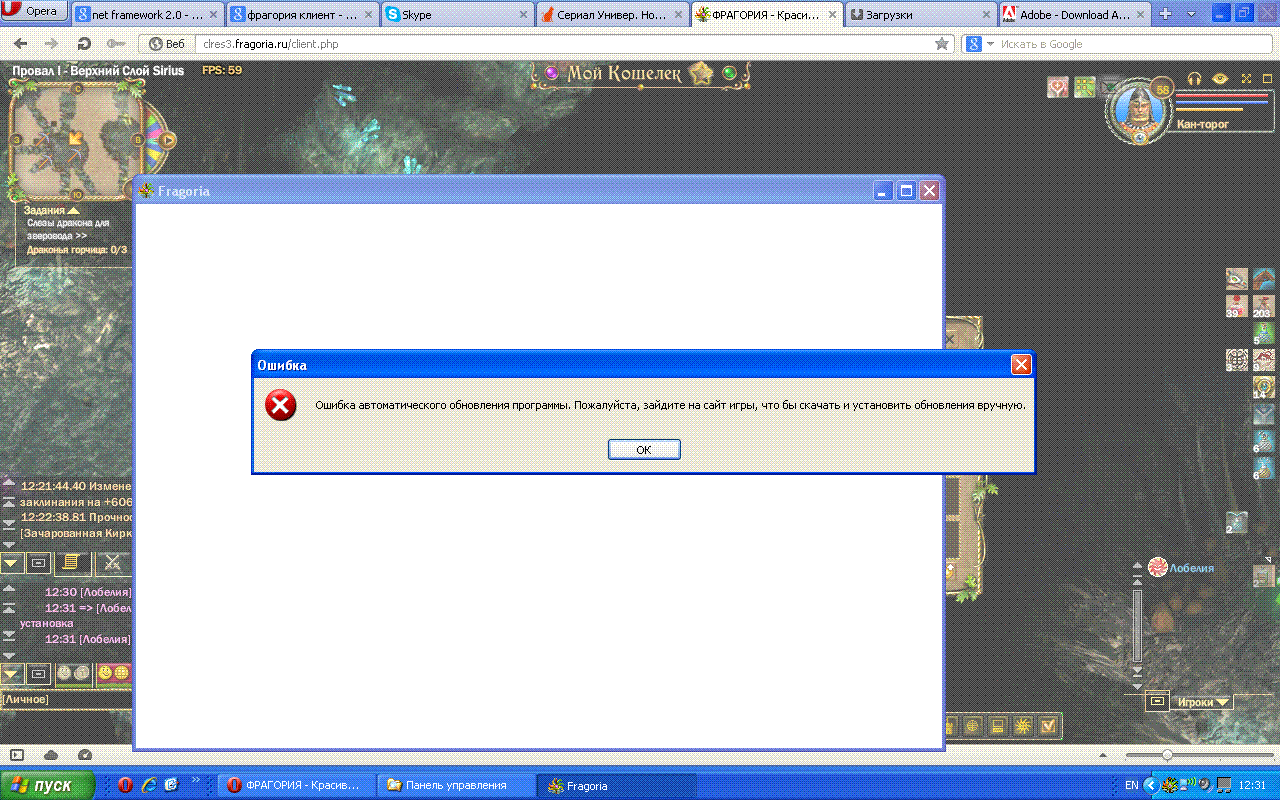Minimize the lower chat panel
1280x800 pixels.
coord(38,674)
